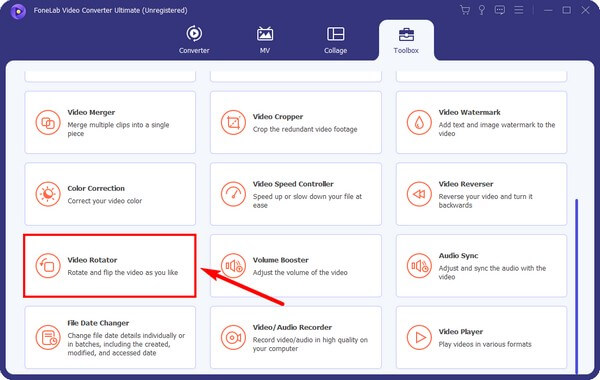Click "Play videos in various formats" text

[485, 344]
